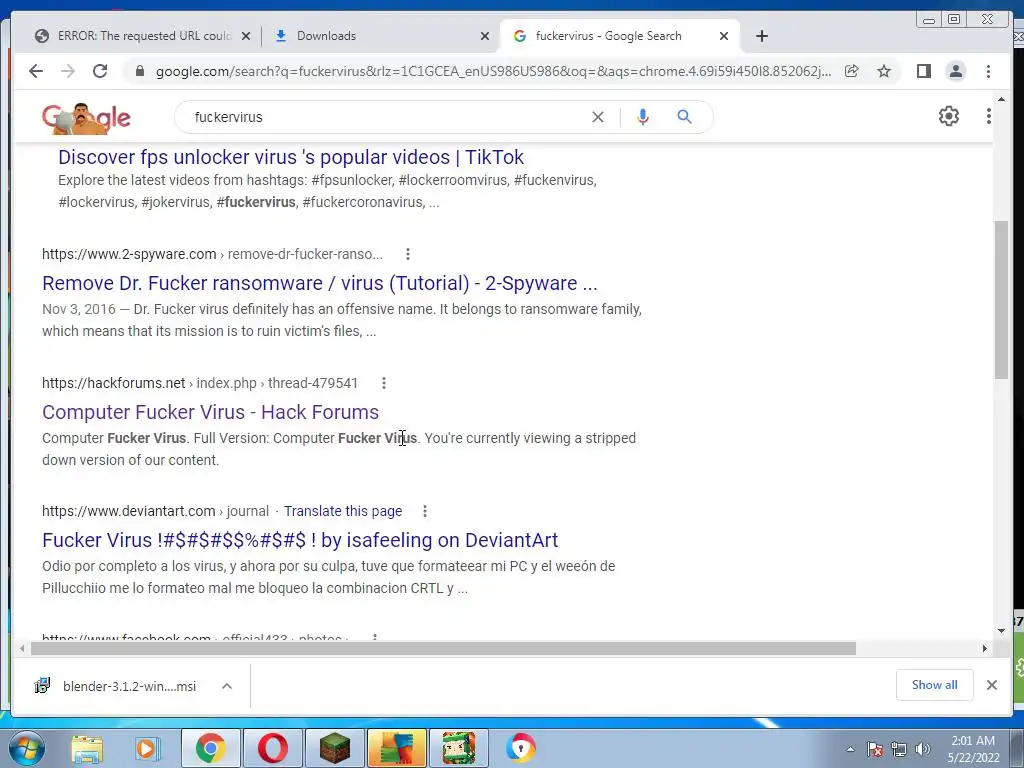The height and width of the screenshot is (768, 1024).
Task: Open Opera browser from the taskbar
Action: coord(272,748)
